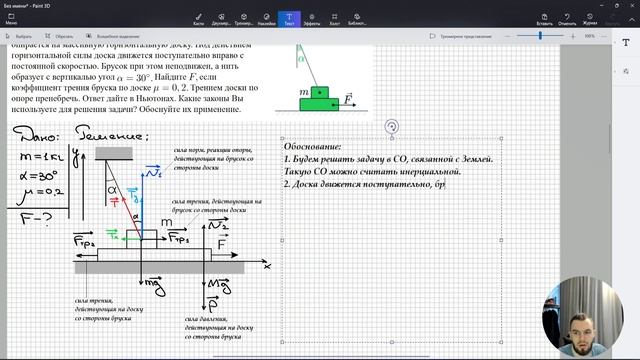This screenshot has height=360, width=640.
Task: Click the green block diagram image
Action: (322, 79)
